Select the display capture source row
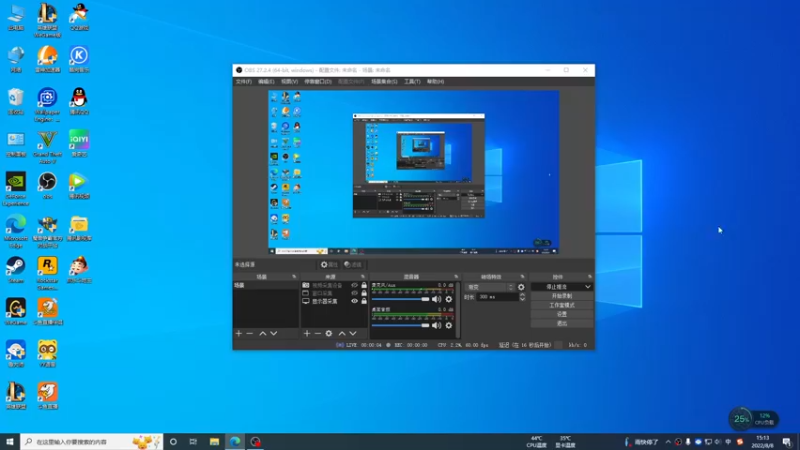 [x=334, y=301]
